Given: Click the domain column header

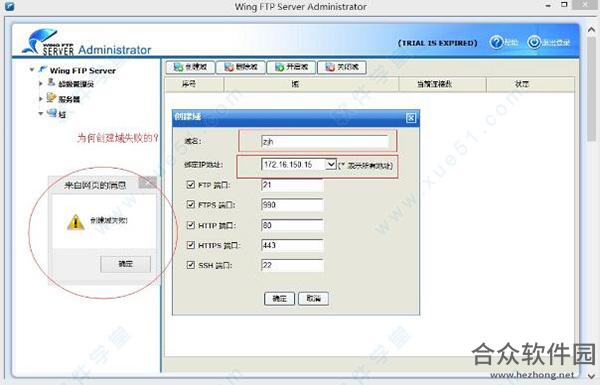Looking at the screenshot, I should point(311,84).
